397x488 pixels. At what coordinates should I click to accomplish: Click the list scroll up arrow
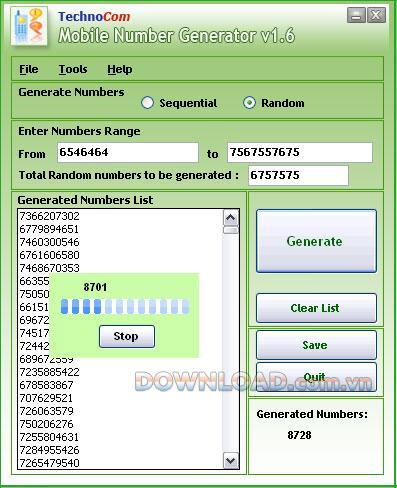point(231,218)
